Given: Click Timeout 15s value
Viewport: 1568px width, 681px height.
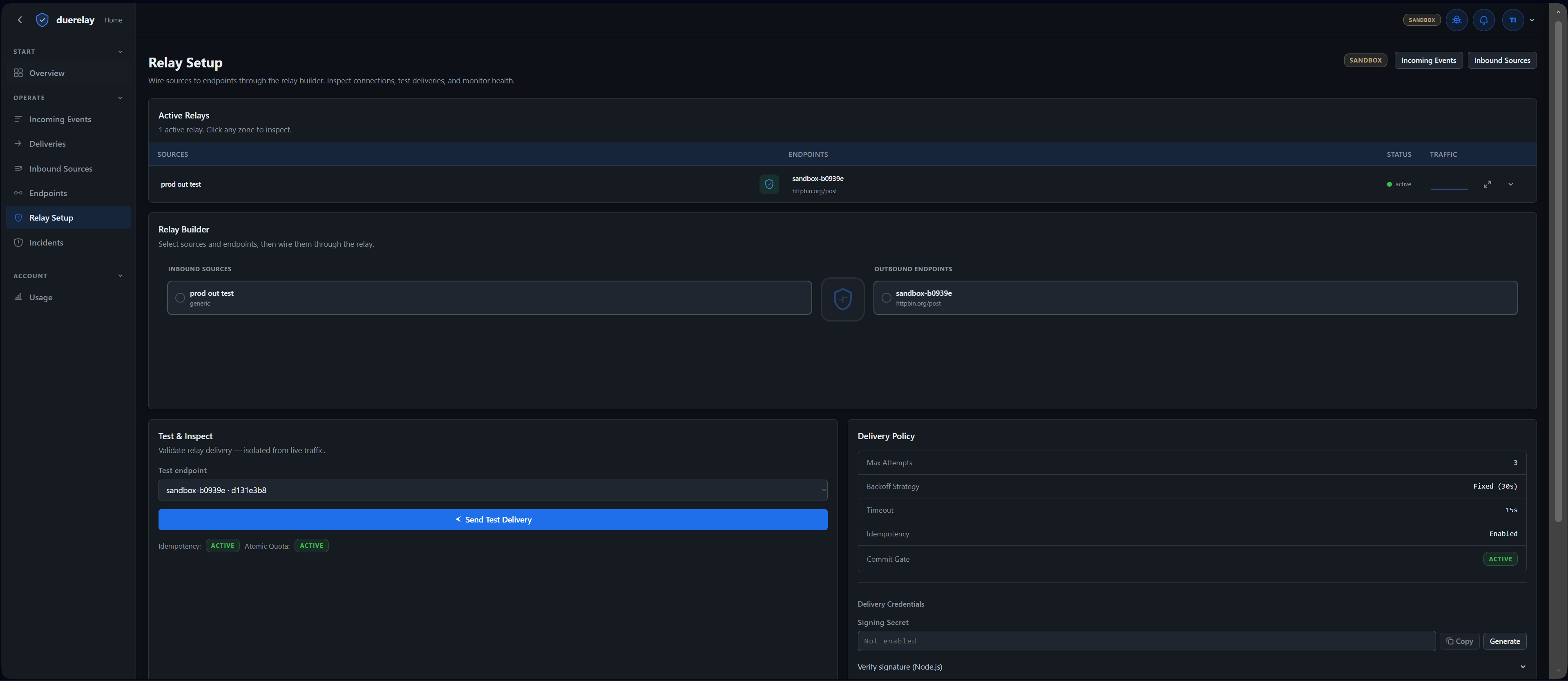Looking at the screenshot, I should coord(1511,510).
